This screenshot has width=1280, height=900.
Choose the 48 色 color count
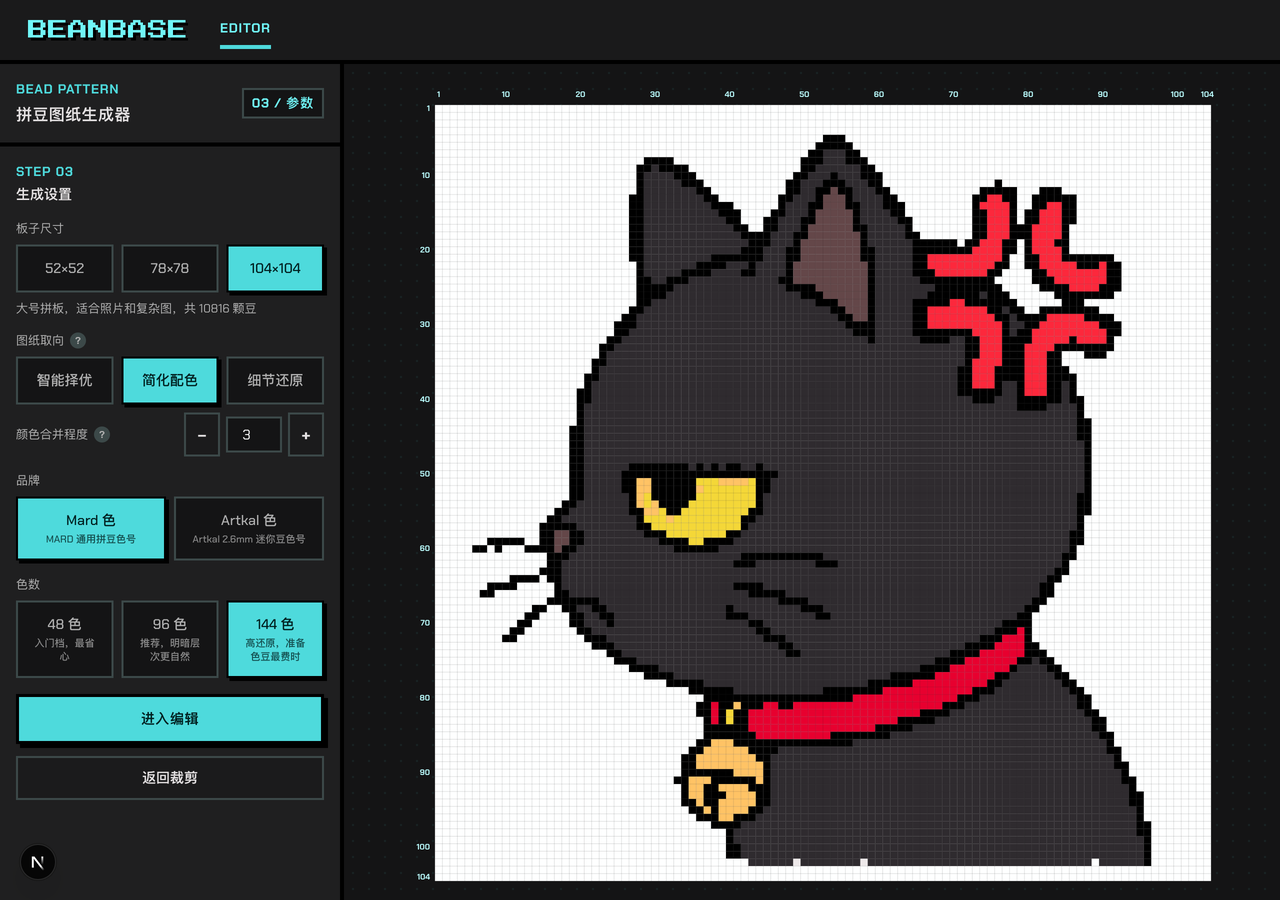click(x=65, y=639)
